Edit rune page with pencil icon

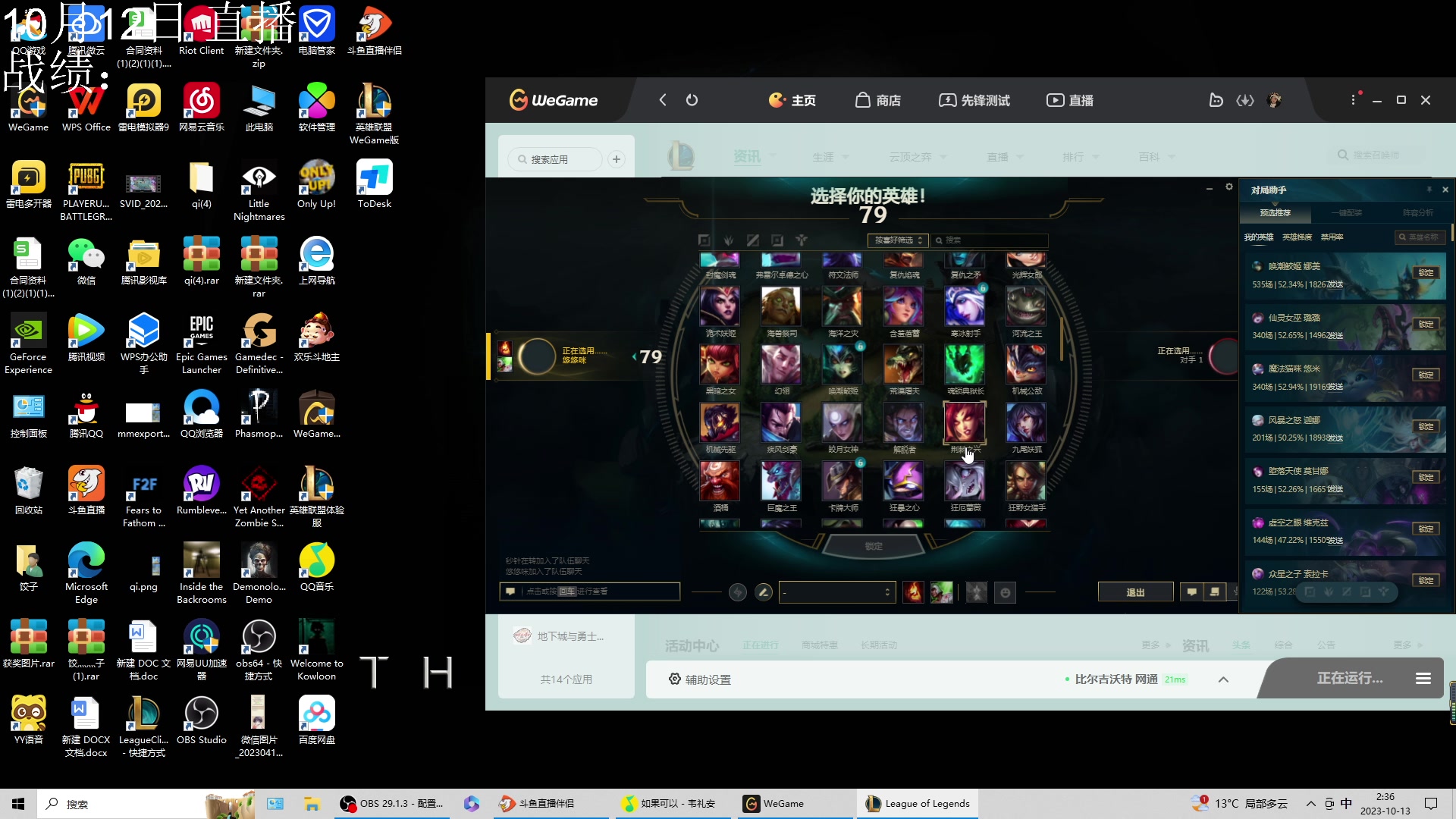pyautogui.click(x=764, y=592)
